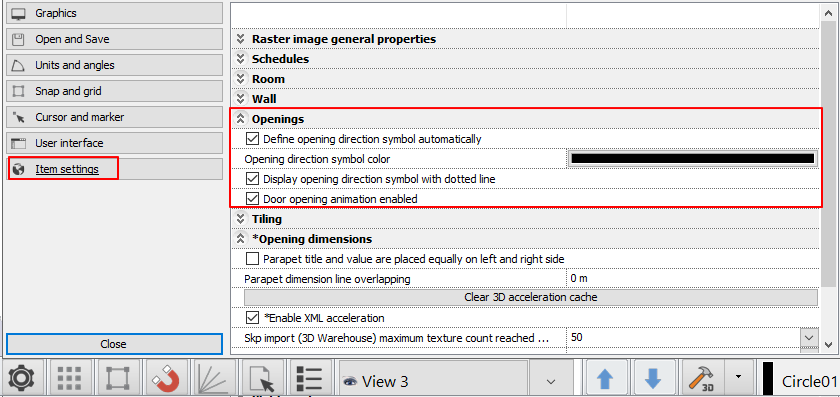Screen dimensions: 840x397
Task: Open the Snap and grid settings page
Action: pyautogui.click(x=115, y=91)
